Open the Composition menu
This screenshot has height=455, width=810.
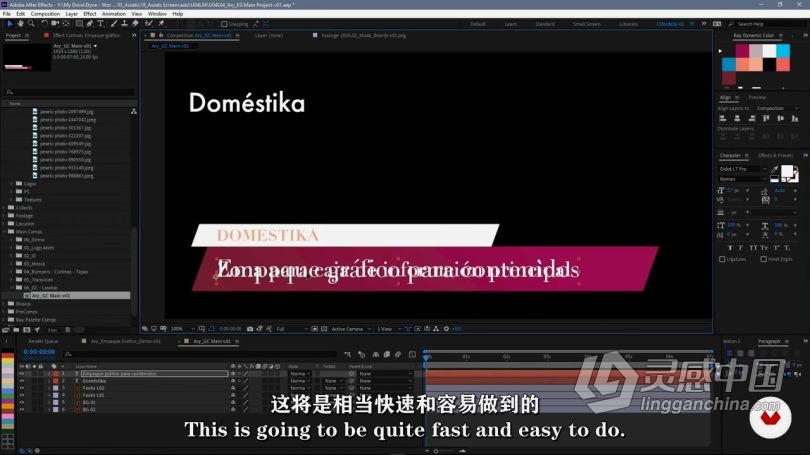pos(45,14)
